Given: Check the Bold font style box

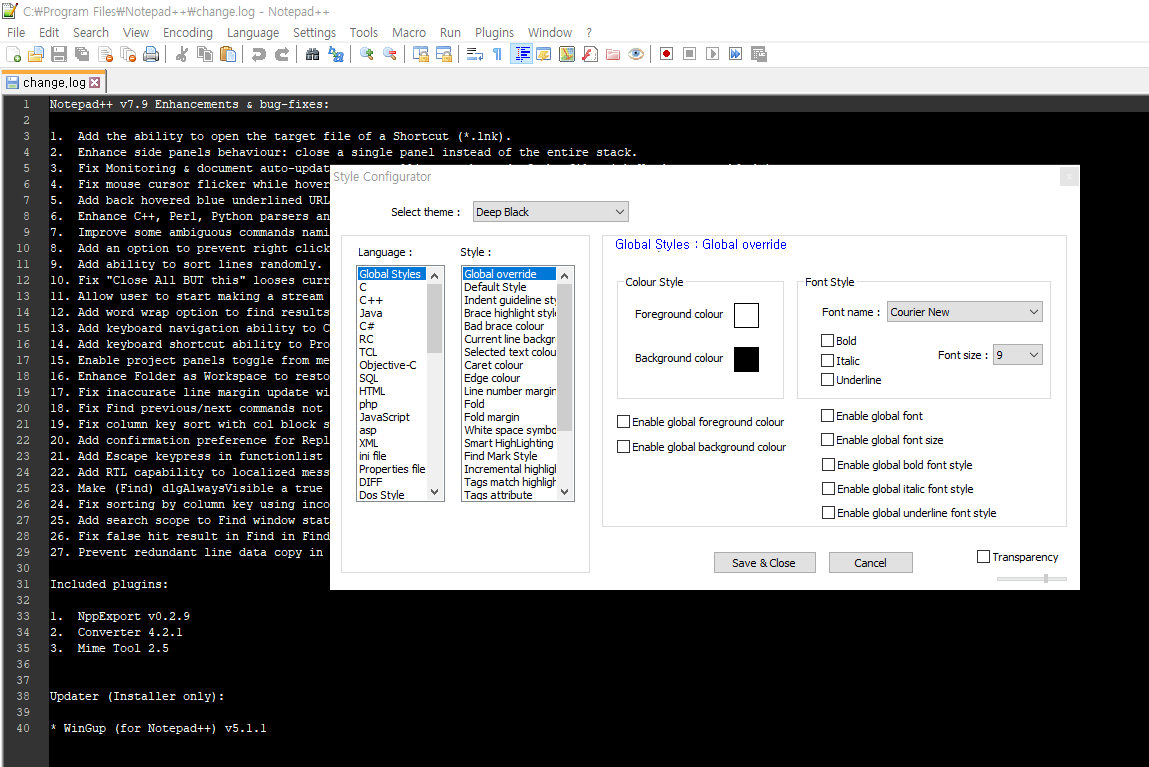Looking at the screenshot, I should [827, 341].
